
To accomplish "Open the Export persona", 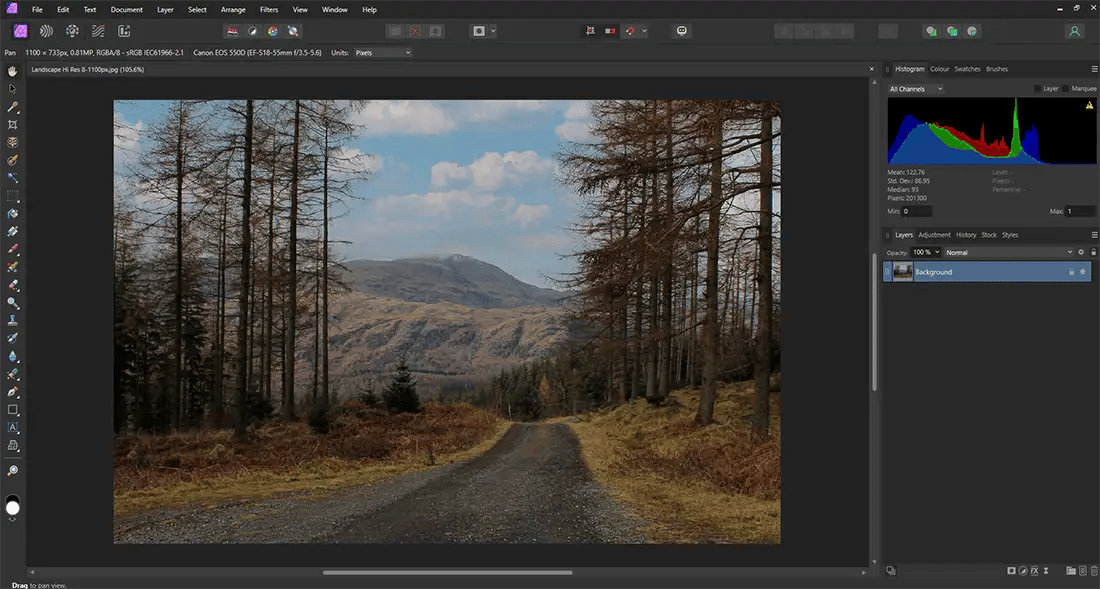I will [x=124, y=31].
